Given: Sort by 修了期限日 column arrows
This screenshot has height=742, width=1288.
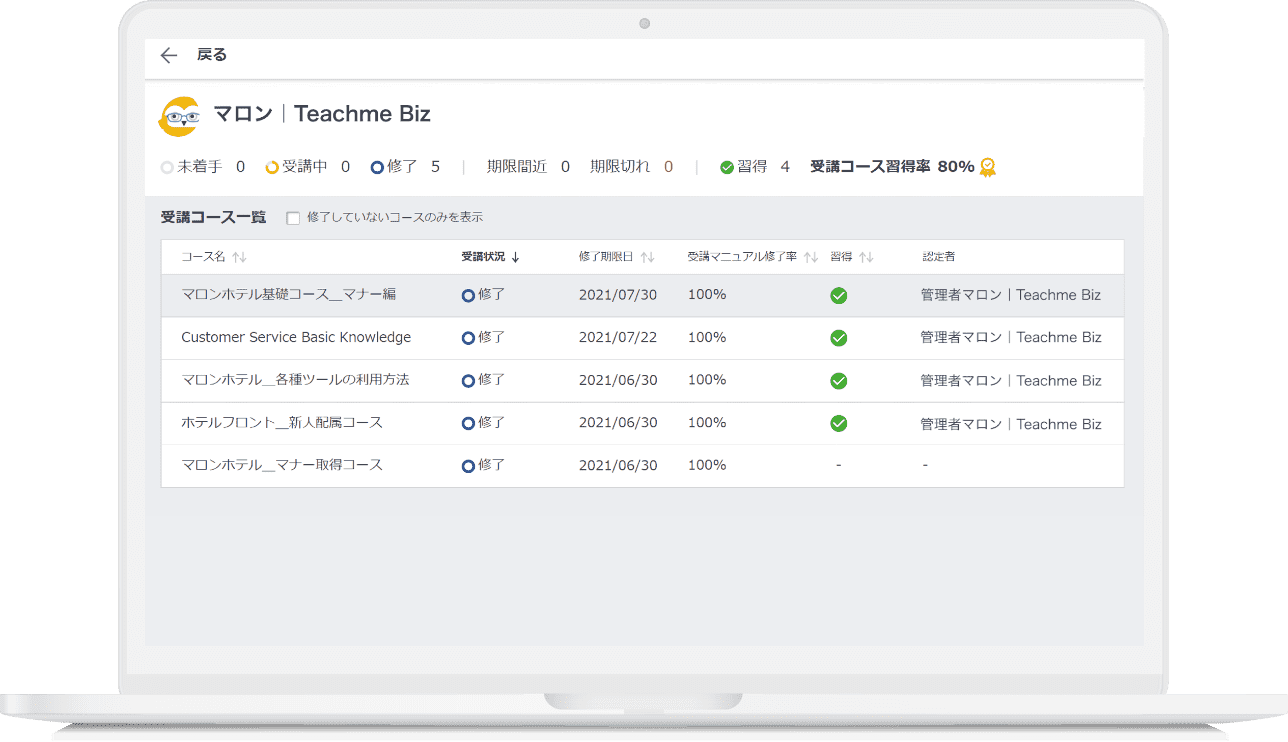Looking at the screenshot, I should [648, 257].
